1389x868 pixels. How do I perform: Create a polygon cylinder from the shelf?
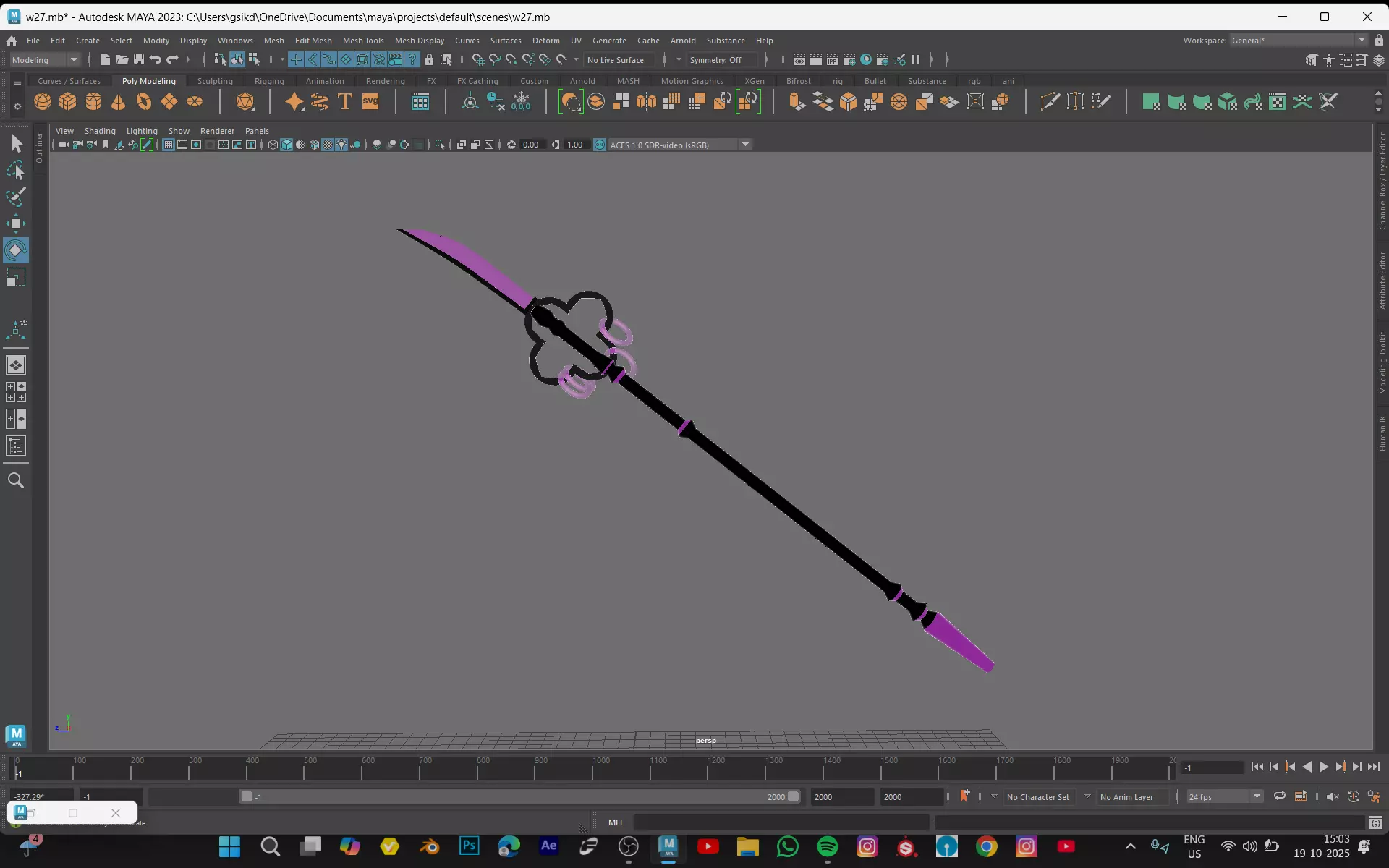[93, 102]
